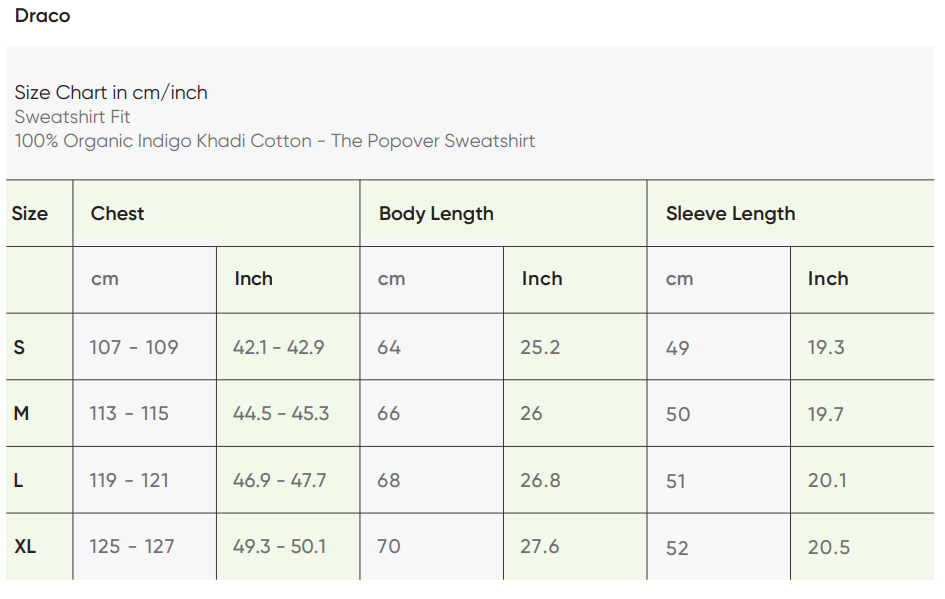Select the L size row label
Screen dimensions: 945x599
tap(18, 481)
